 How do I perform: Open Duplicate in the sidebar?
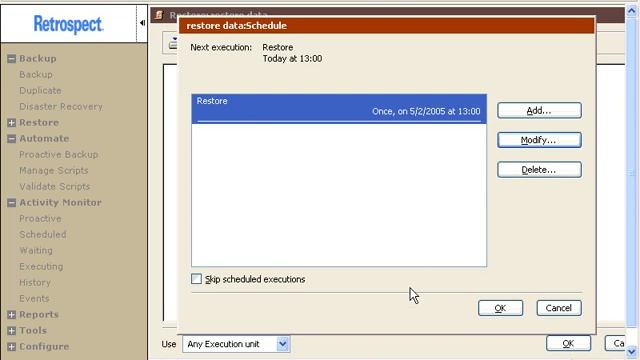(40, 91)
